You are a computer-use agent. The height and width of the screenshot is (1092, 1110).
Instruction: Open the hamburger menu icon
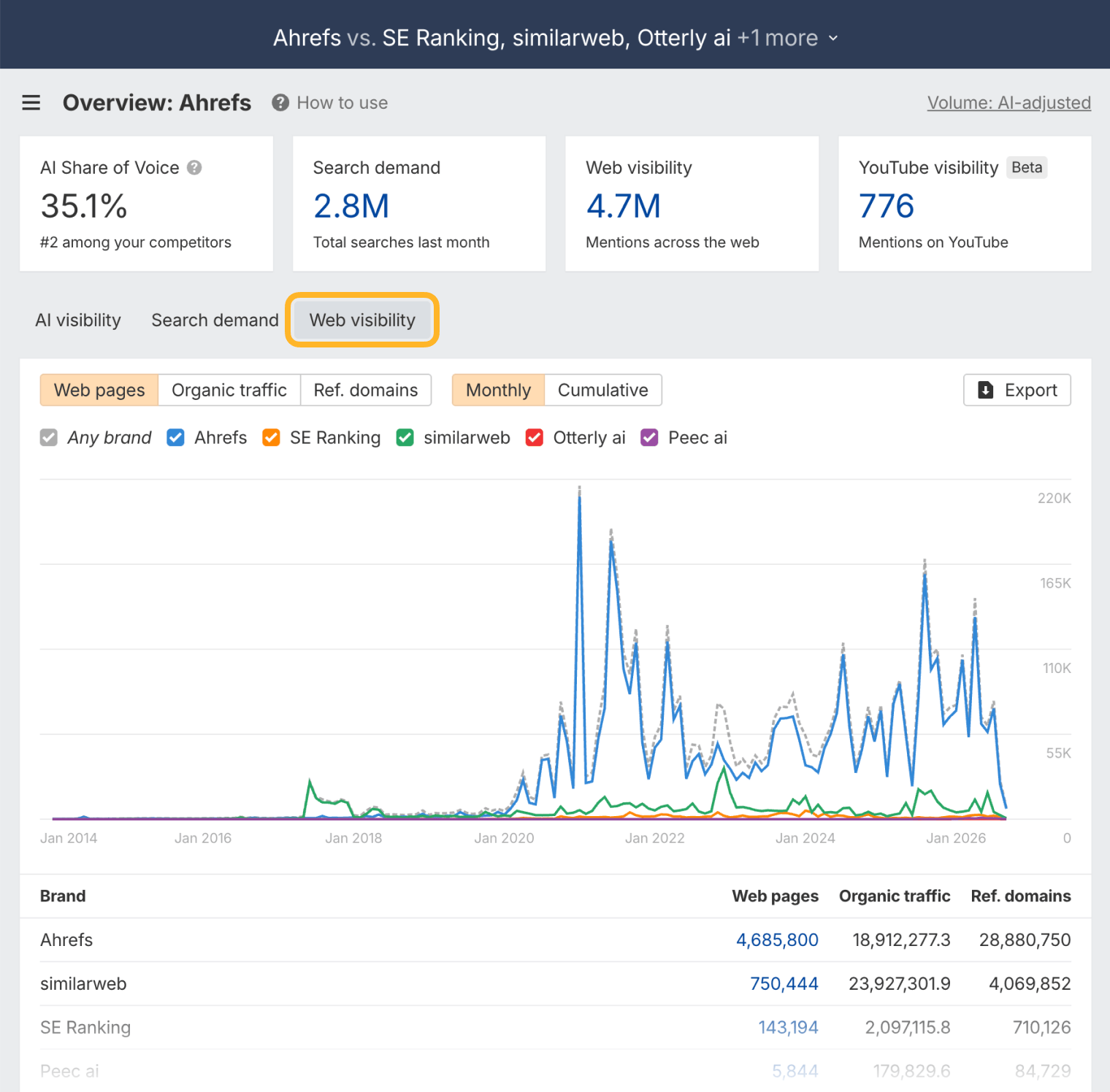[31, 103]
